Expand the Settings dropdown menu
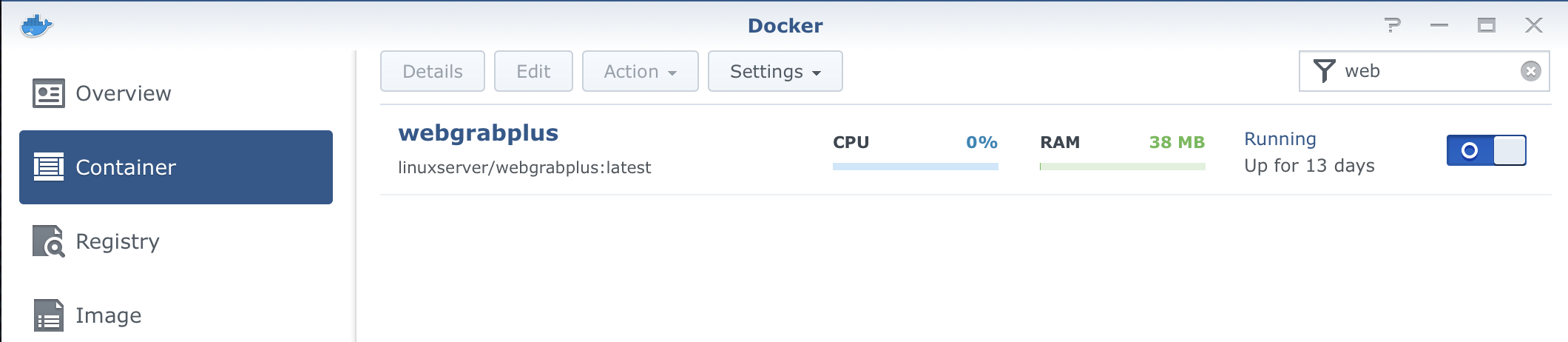This screenshot has height=342, width=1568. tap(775, 71)
